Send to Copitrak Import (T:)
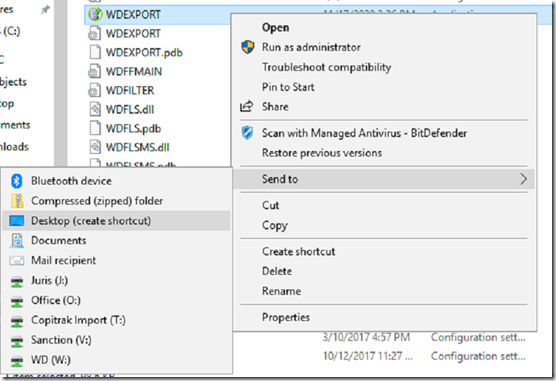The width and height of the screenshot is (556, 381). (x=78, y=320)
